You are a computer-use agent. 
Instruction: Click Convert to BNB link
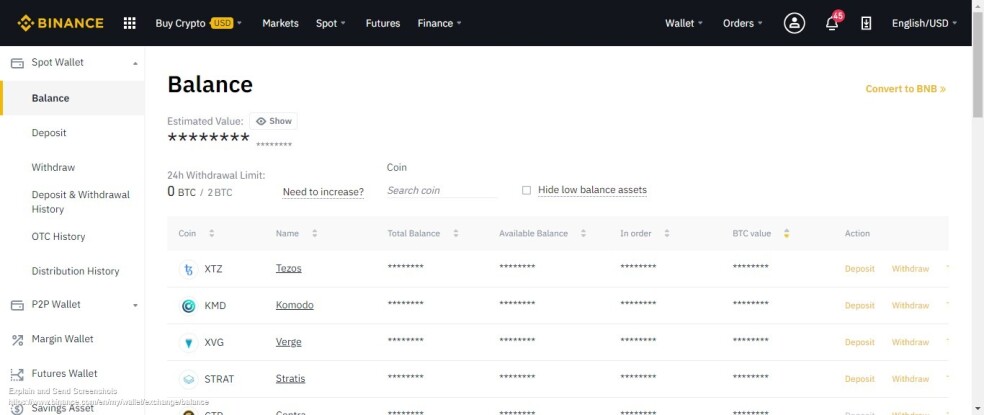(906, 89)
